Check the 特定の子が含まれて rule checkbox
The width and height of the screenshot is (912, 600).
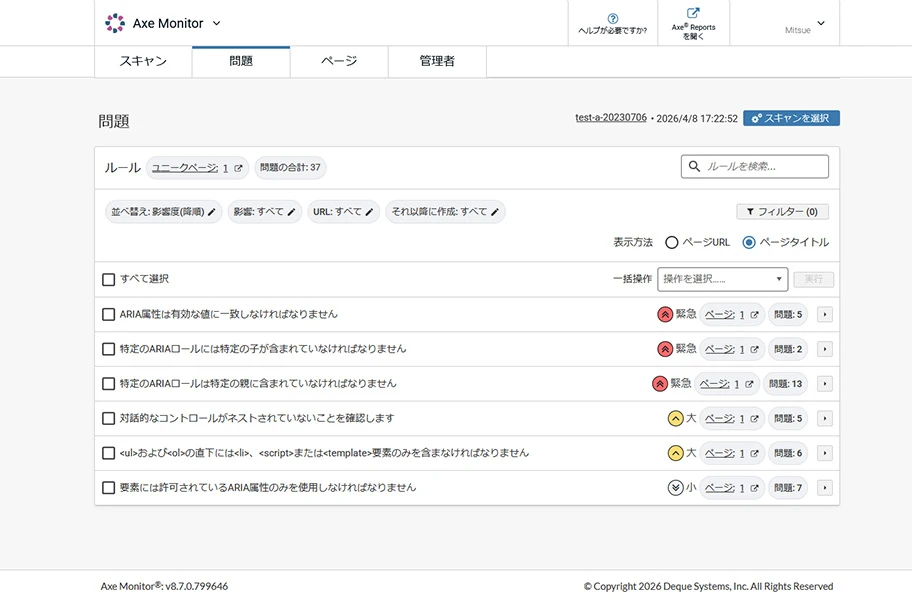108,349
